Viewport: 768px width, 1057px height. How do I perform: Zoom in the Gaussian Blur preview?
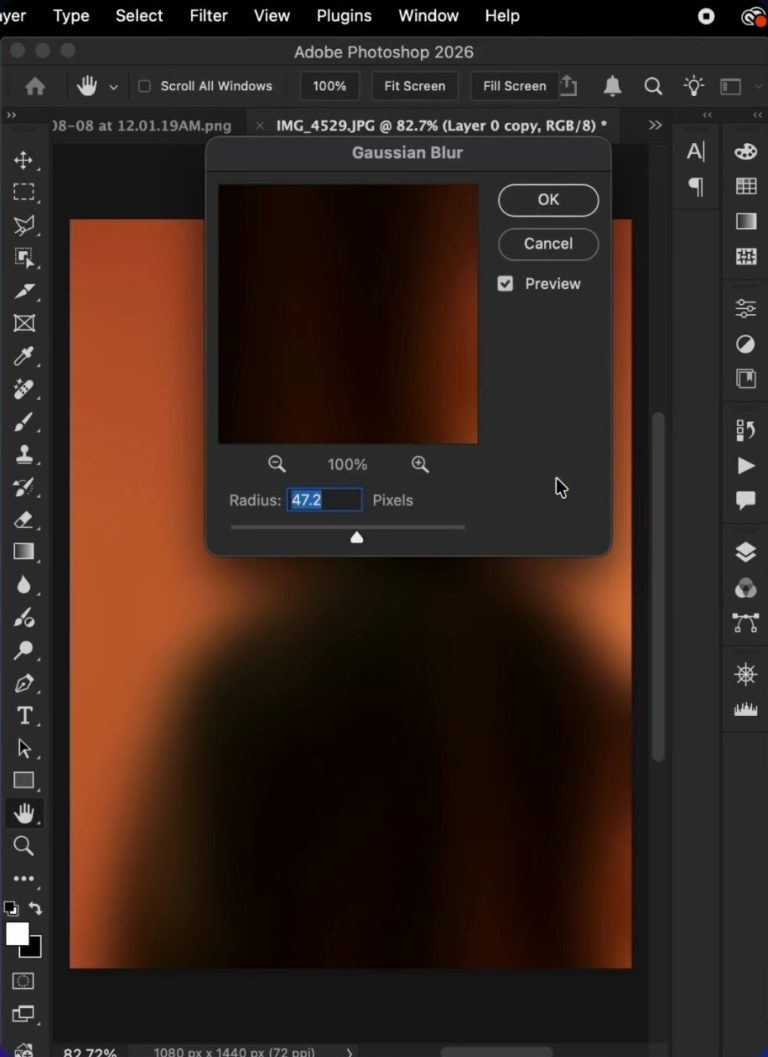pyautogui.click(x=419, y=464)
